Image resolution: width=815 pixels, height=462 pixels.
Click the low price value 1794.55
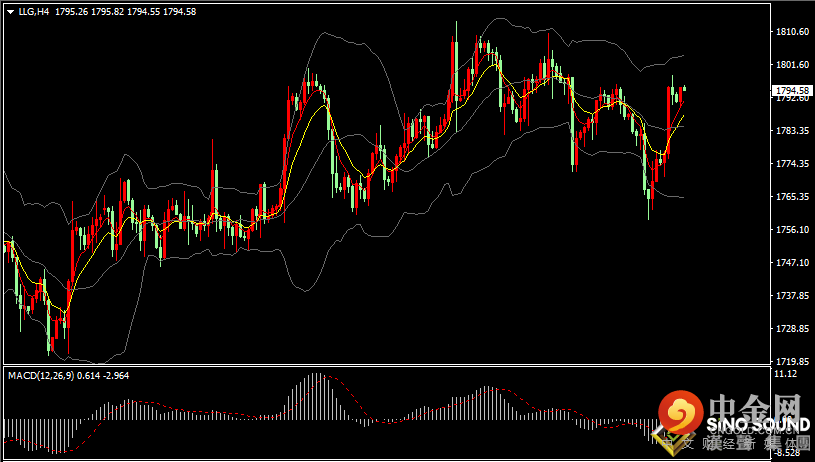(143, 11)
